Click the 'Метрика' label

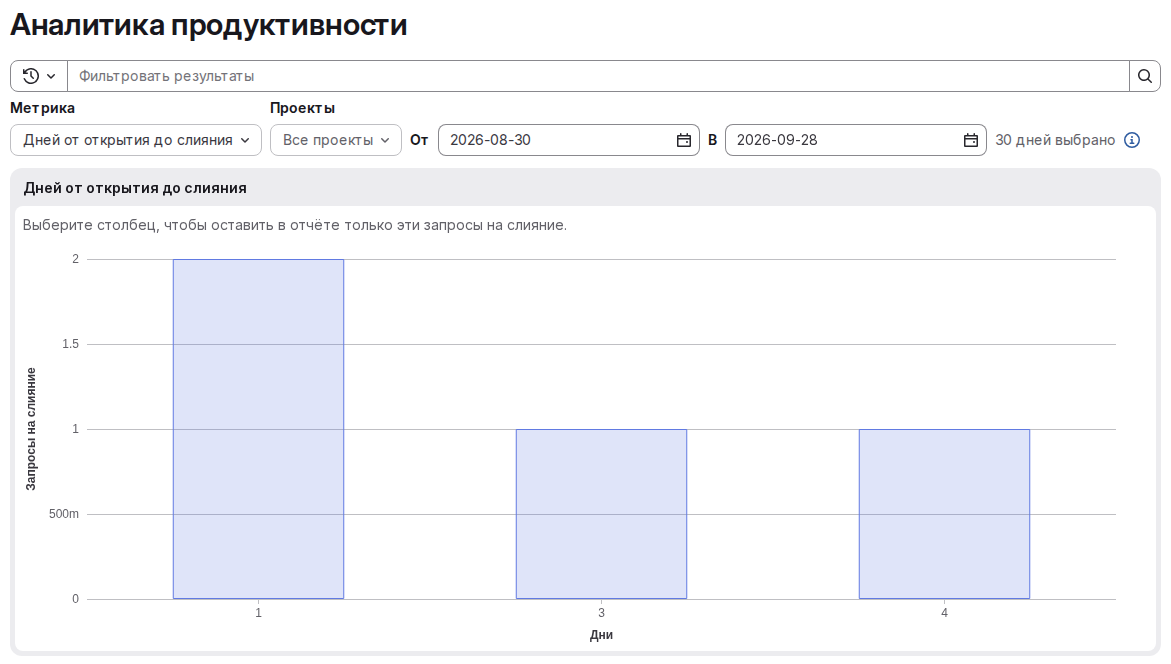(43, 108)
